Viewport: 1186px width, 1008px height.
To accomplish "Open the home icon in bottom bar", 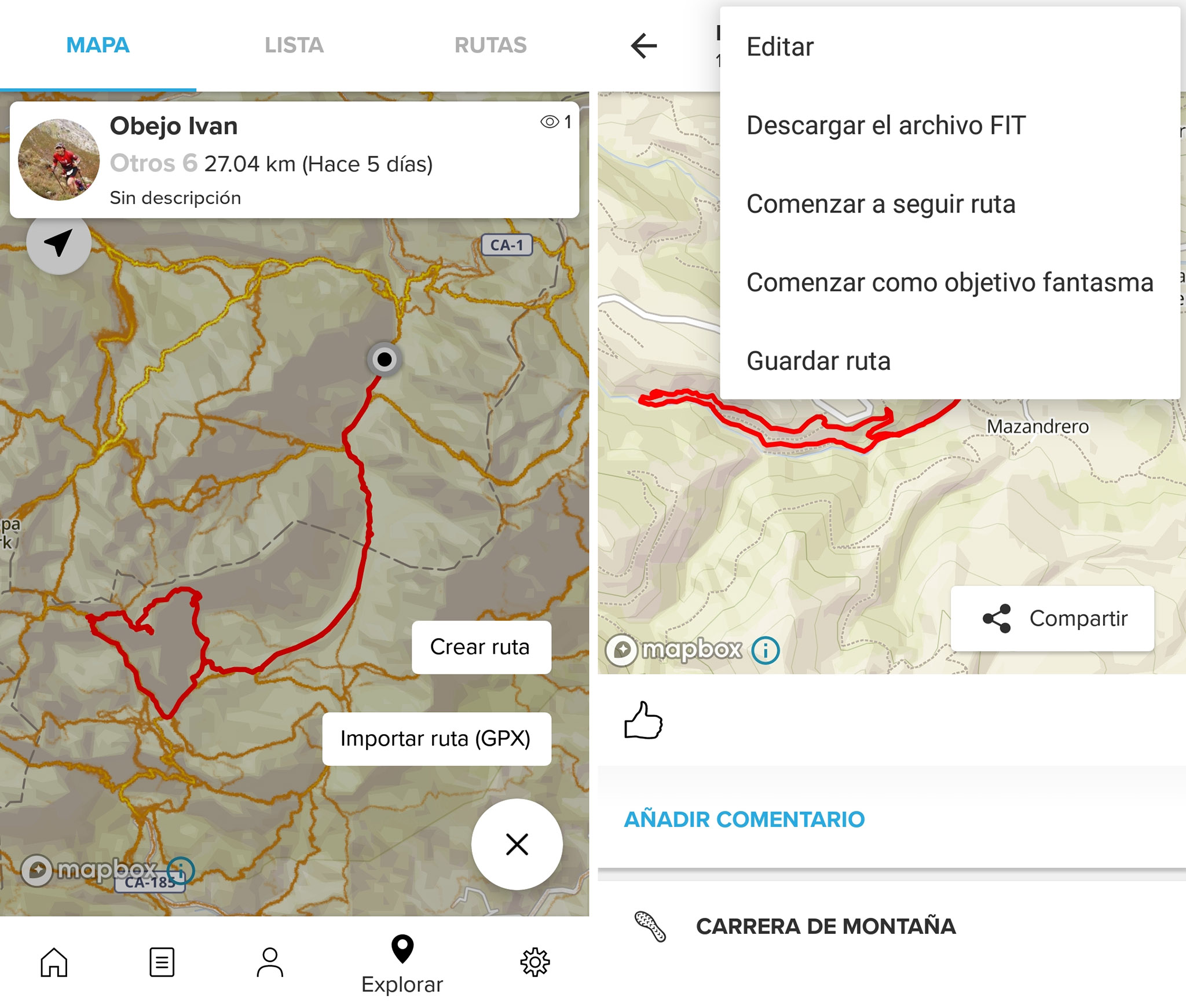I will click(54, 962).
